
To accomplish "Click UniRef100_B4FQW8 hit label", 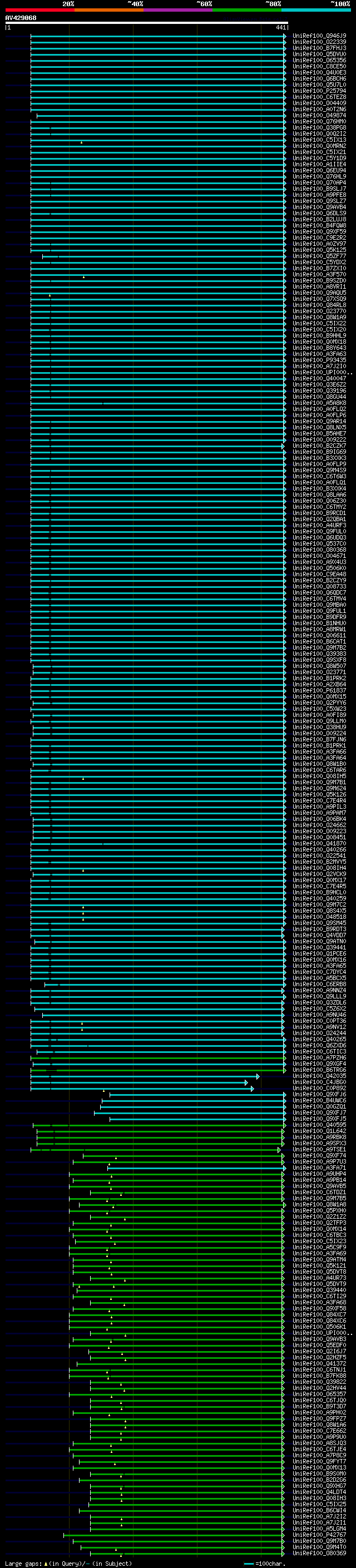I will click(x=319, y=226).
